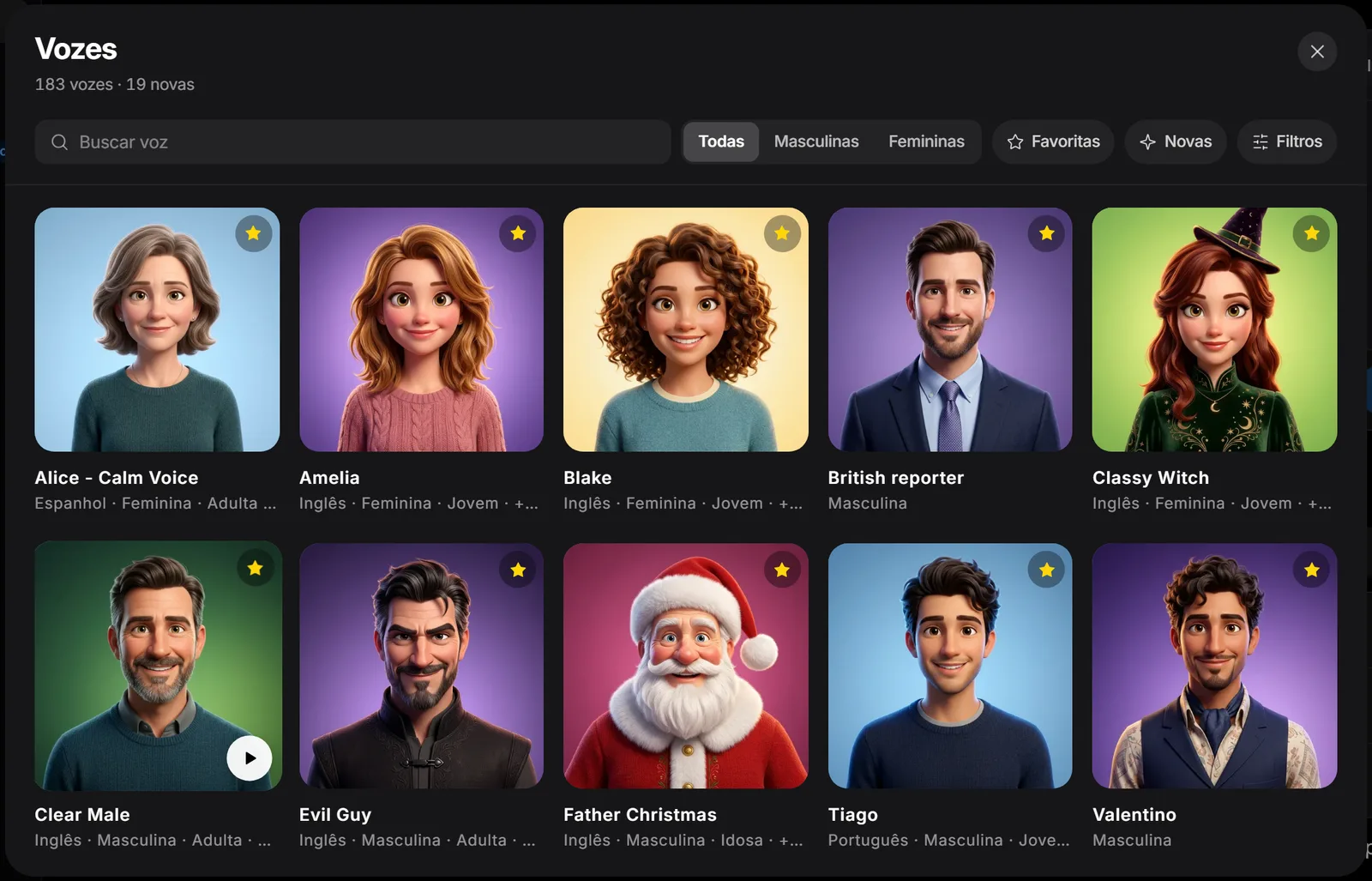Click Alice's Espanhol Feminina Adulta description

[155, 504]
